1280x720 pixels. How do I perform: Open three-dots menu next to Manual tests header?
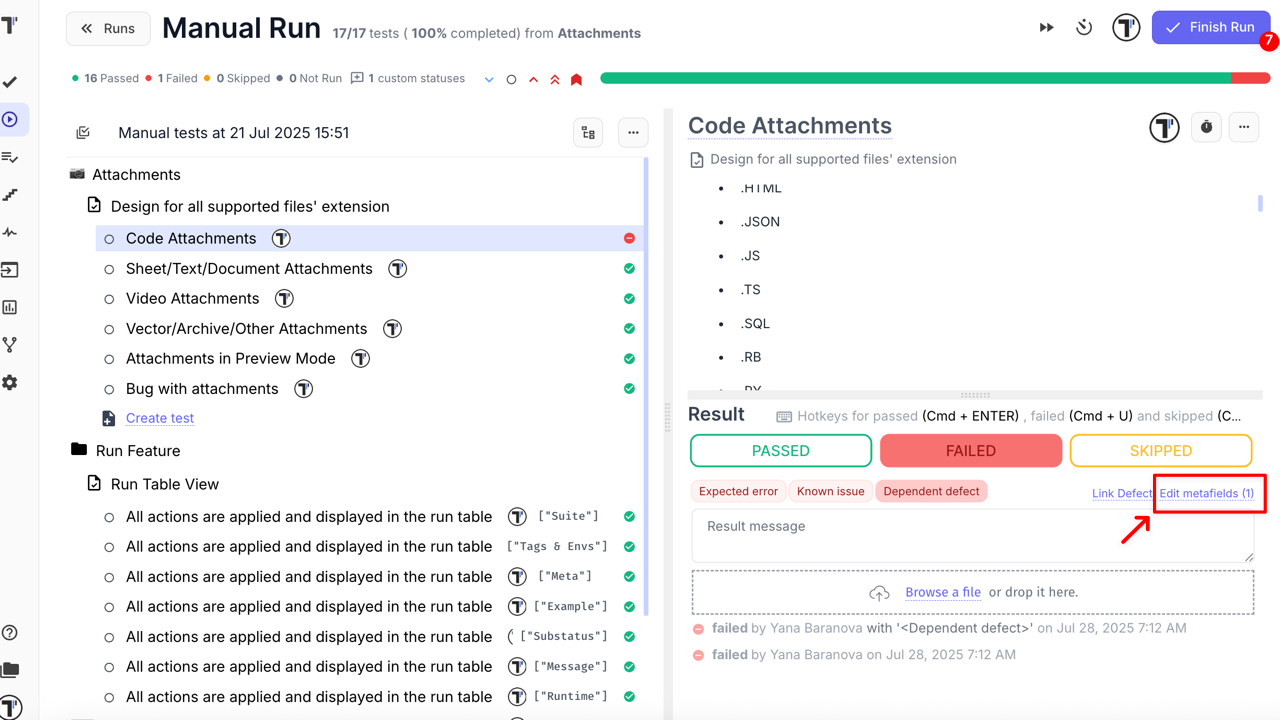(x=632, y=133)
